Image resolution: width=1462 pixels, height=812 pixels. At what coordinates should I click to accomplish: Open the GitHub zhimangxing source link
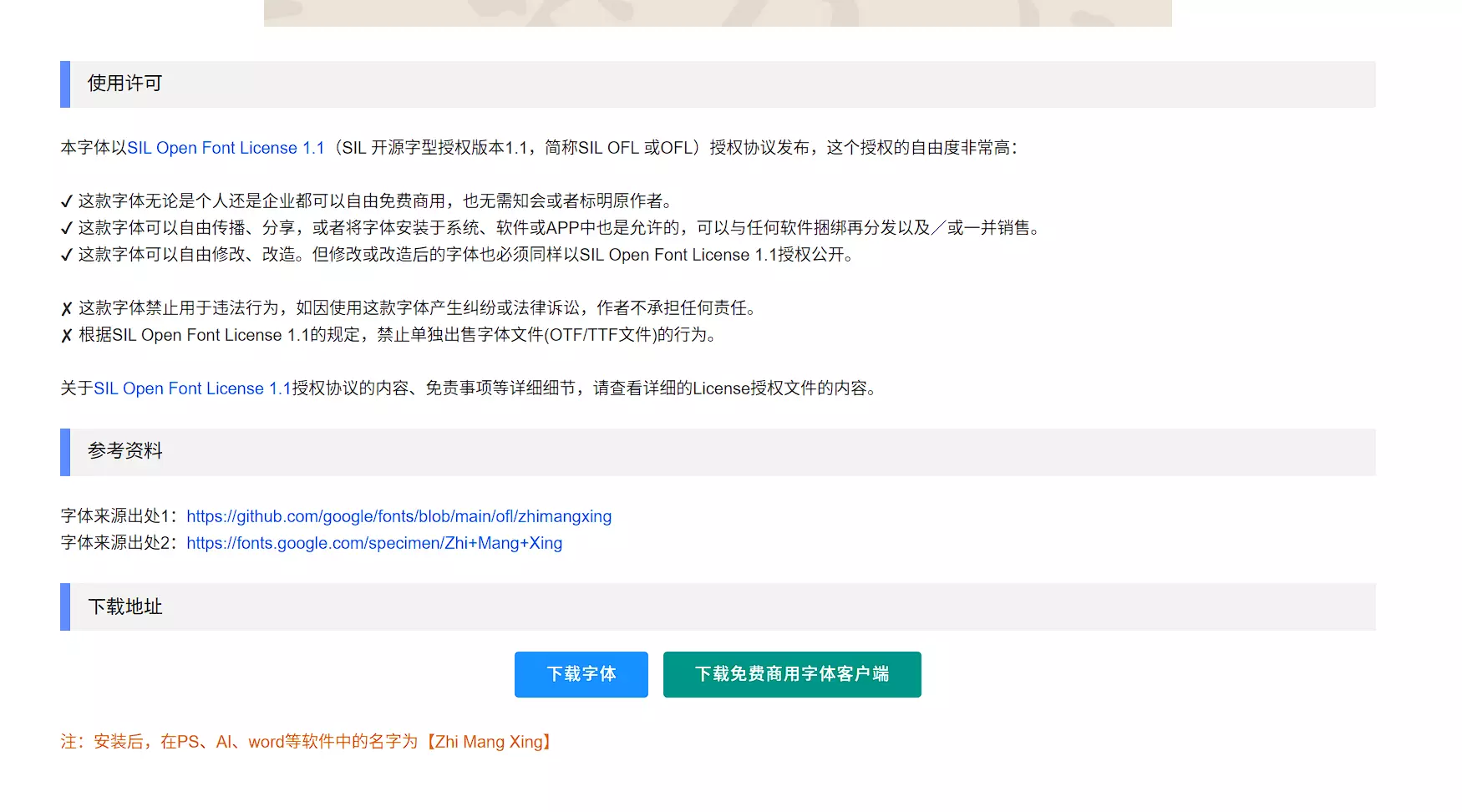(398, 516)
